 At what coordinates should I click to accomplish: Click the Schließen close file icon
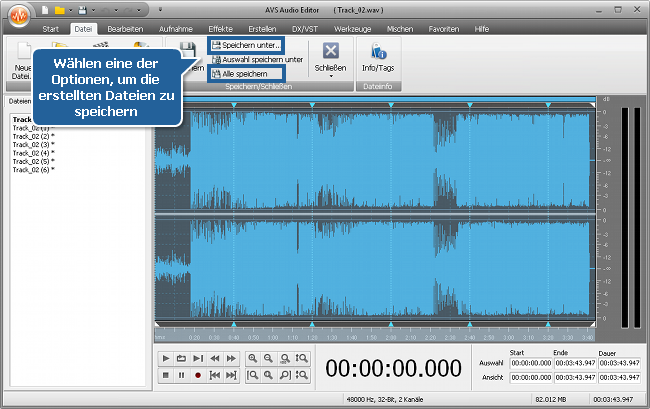tap(330, 50)
